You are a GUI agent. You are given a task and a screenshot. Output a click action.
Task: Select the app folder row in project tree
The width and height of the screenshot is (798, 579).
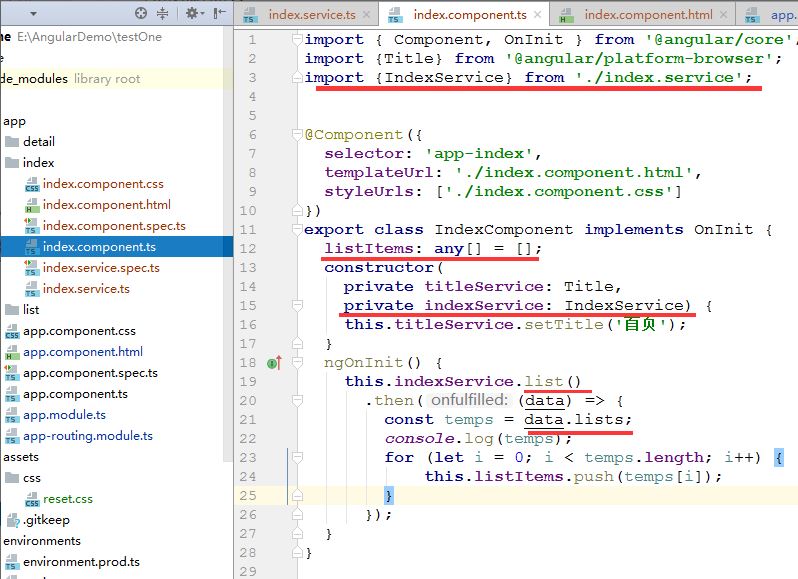coord(14,121)
